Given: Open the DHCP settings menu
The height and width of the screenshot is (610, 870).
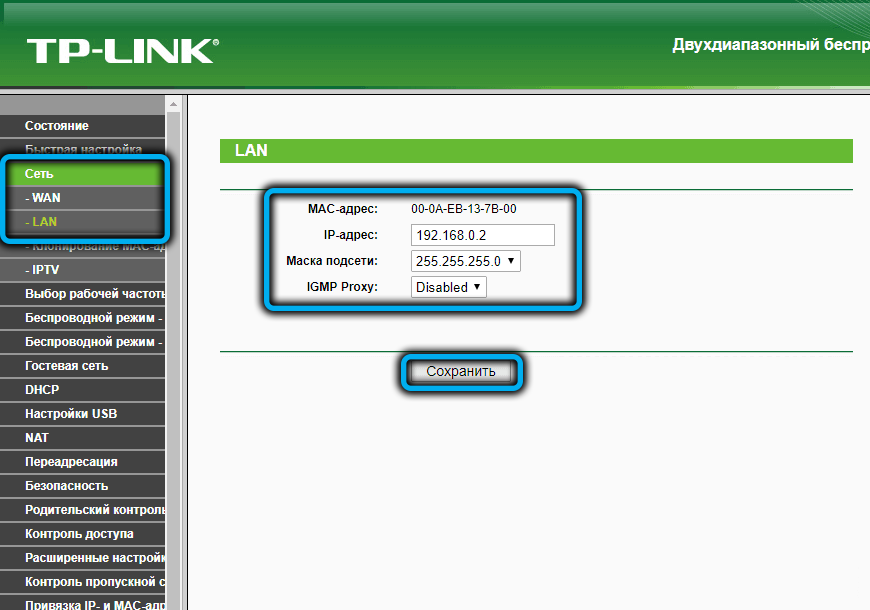Looking at the screenshot, I should click(x=42, y=390).
